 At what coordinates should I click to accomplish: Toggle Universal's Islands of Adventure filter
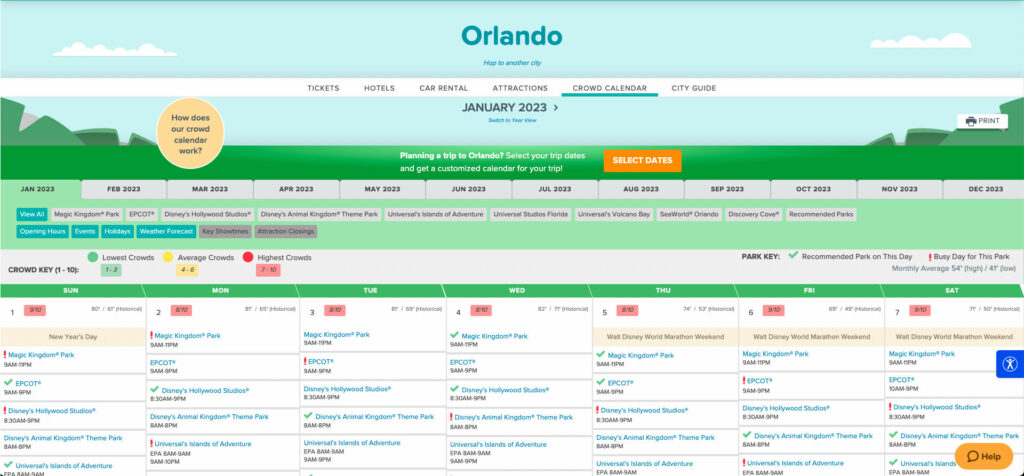(436, 214)
